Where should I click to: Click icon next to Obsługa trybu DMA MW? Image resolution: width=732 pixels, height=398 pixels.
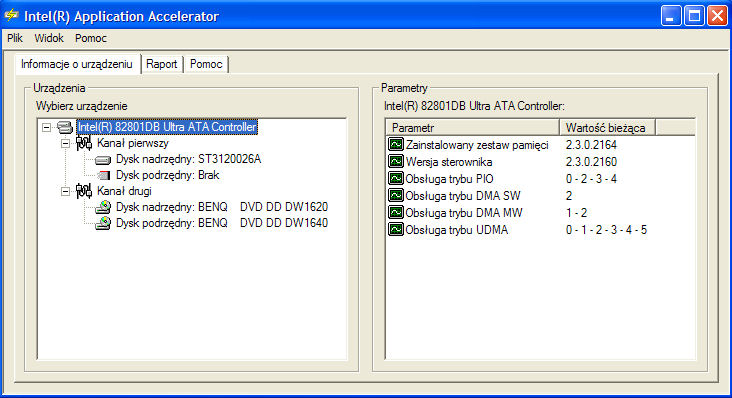click(396, 212)
